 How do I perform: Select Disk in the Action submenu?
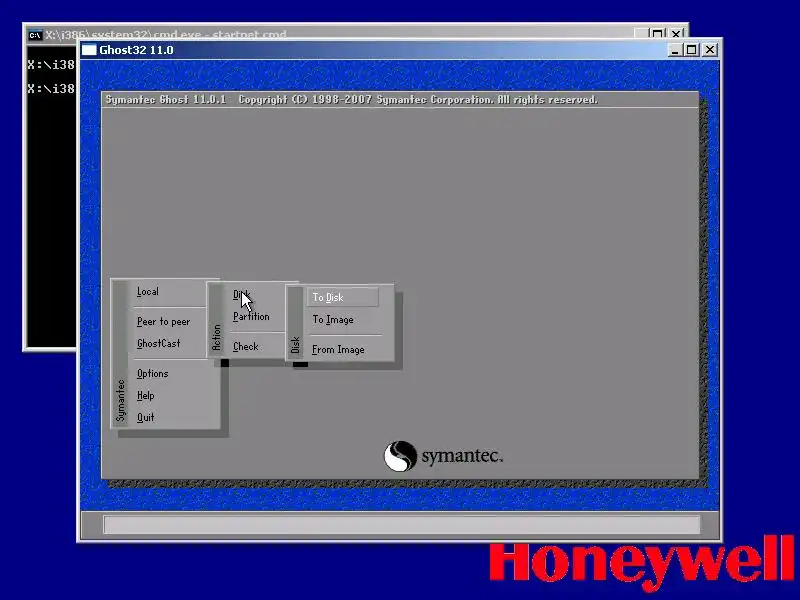pos(240,294)
